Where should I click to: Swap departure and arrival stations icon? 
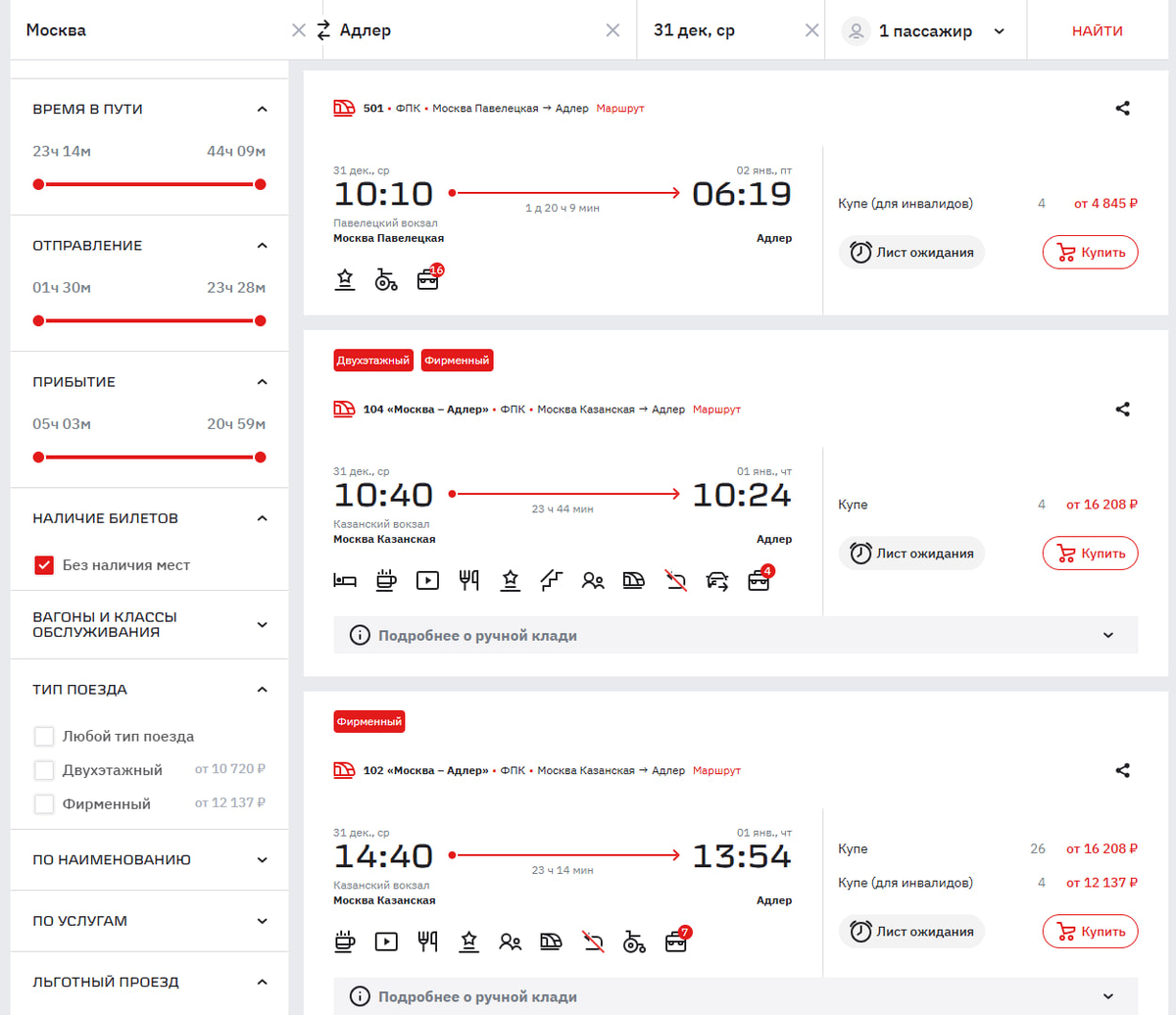click(x=324, y=30)
